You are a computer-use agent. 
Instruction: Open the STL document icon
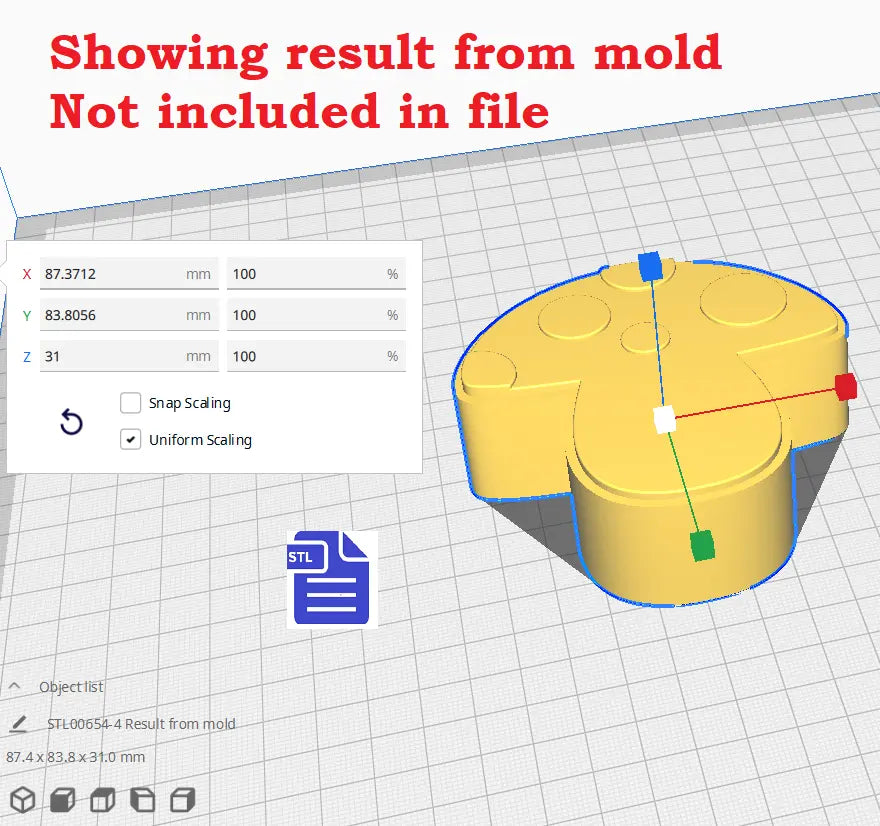(x=330, y=578)
